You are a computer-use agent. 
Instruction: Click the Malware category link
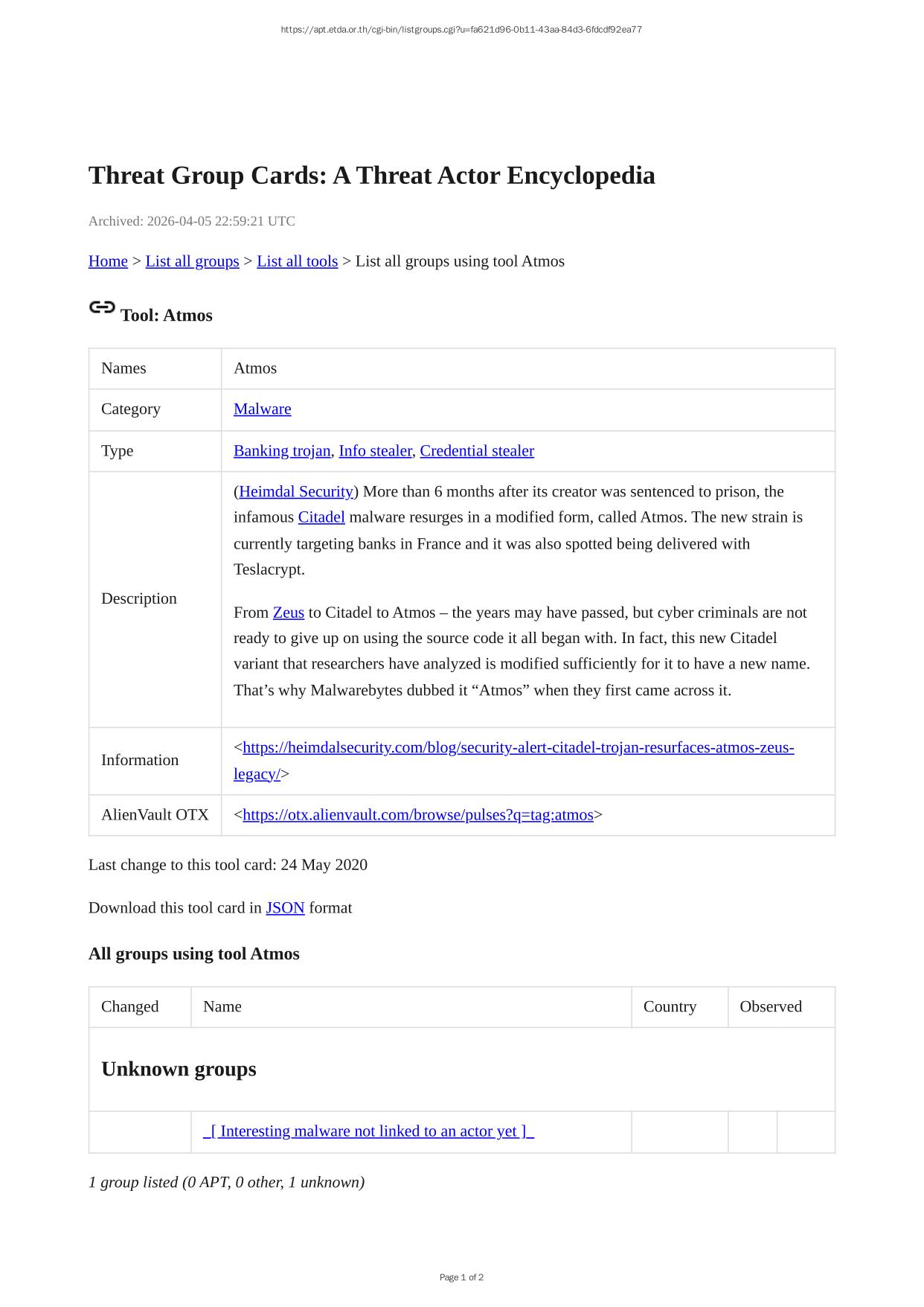(x=262, y=409)
